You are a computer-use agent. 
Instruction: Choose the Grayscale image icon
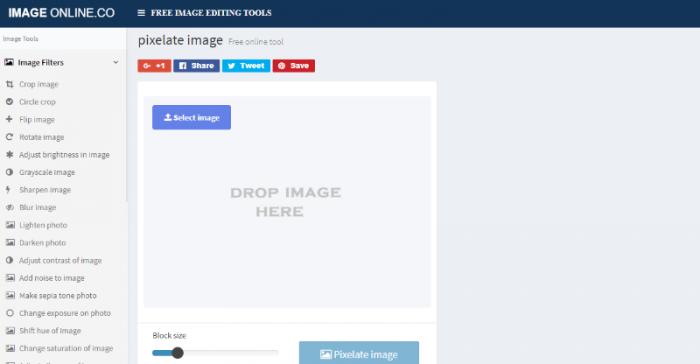click(x=9, y=172)
